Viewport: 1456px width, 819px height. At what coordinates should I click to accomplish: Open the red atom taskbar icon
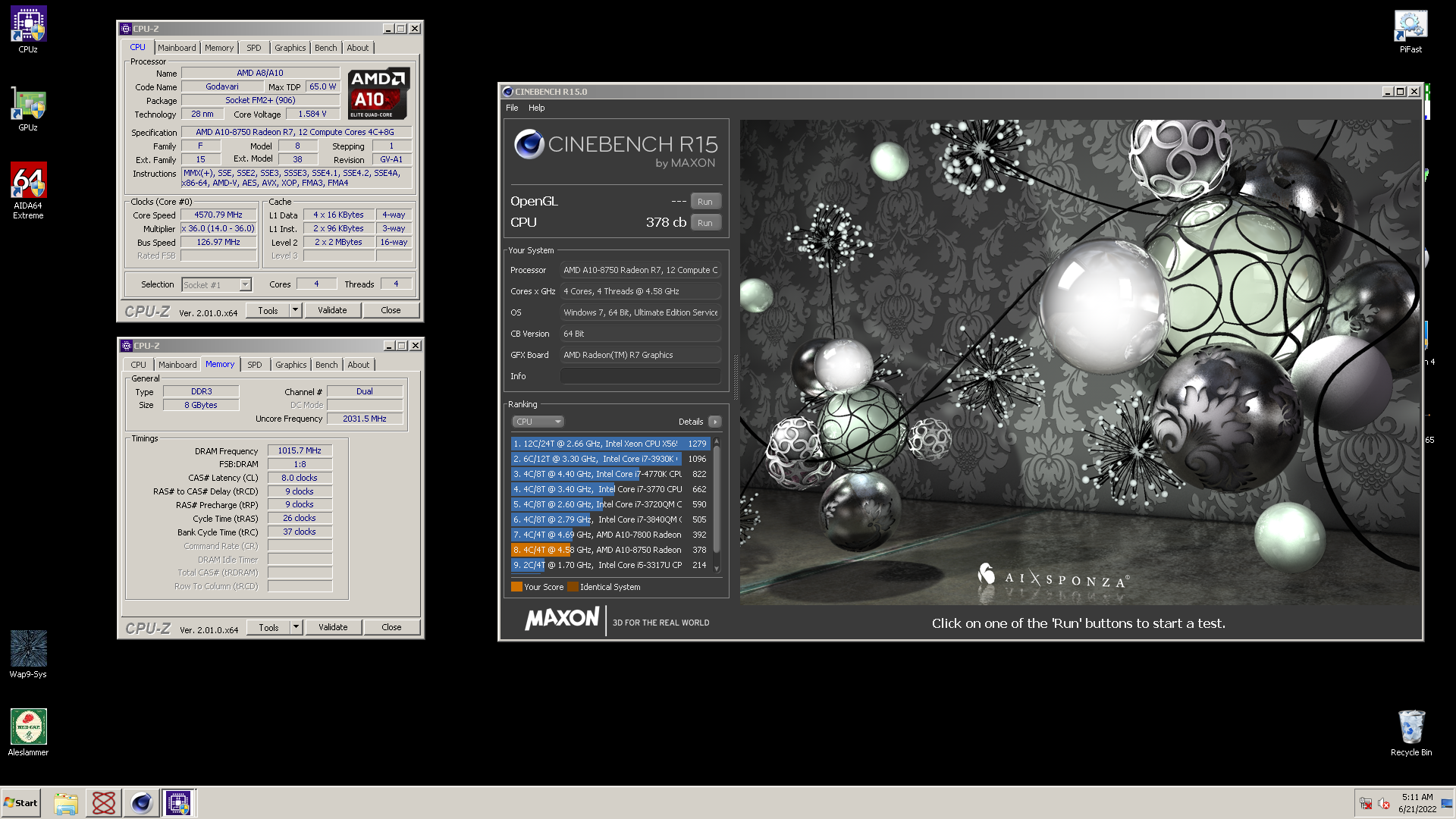tap(104, 803)
